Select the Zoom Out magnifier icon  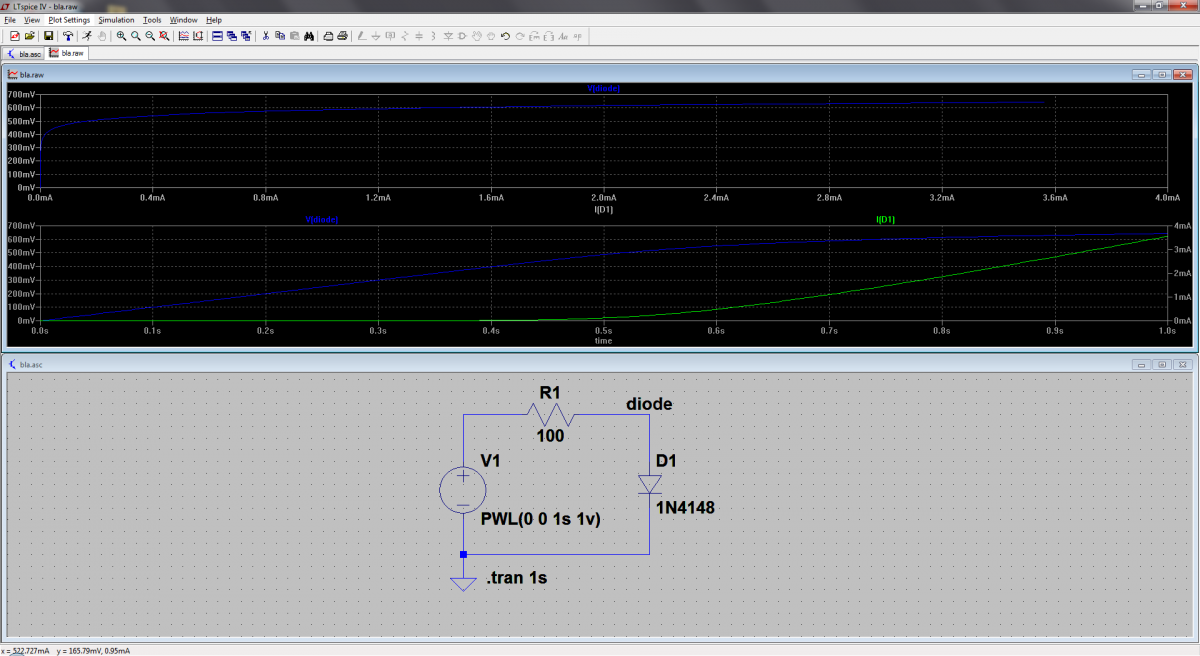(149, 36)
